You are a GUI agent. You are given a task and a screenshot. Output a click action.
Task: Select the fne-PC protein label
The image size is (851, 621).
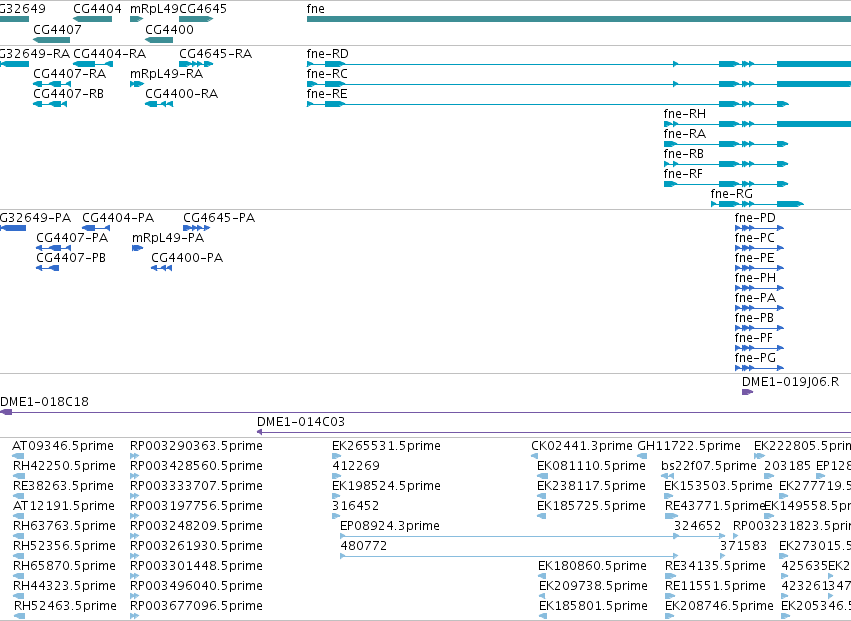(755, 238)
